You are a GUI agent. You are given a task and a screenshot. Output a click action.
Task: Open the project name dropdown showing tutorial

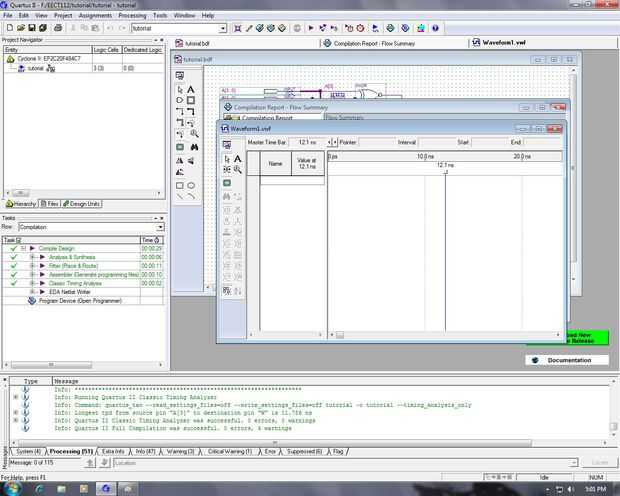[x=223, y=28]
